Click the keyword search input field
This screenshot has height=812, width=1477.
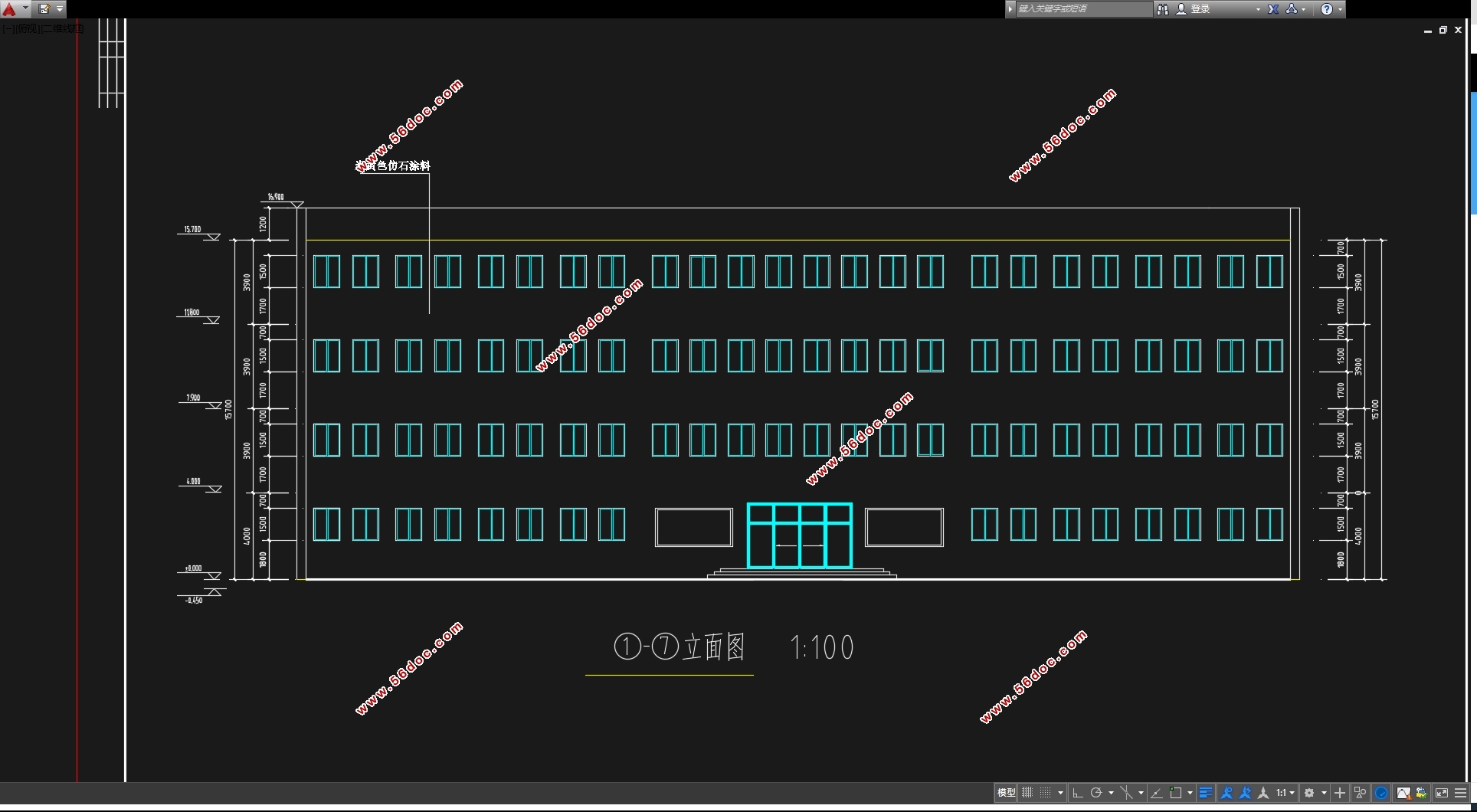pos(1082,9)
